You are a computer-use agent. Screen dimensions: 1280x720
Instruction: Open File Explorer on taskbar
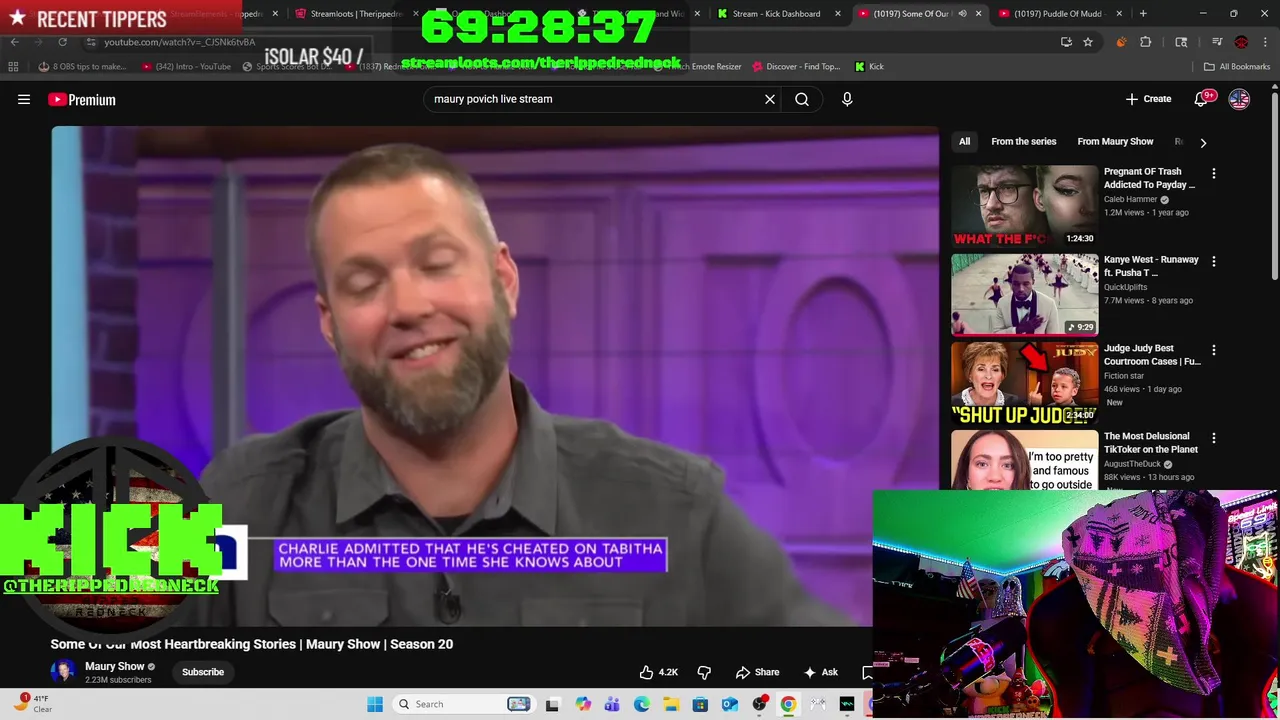click(671, 704)
